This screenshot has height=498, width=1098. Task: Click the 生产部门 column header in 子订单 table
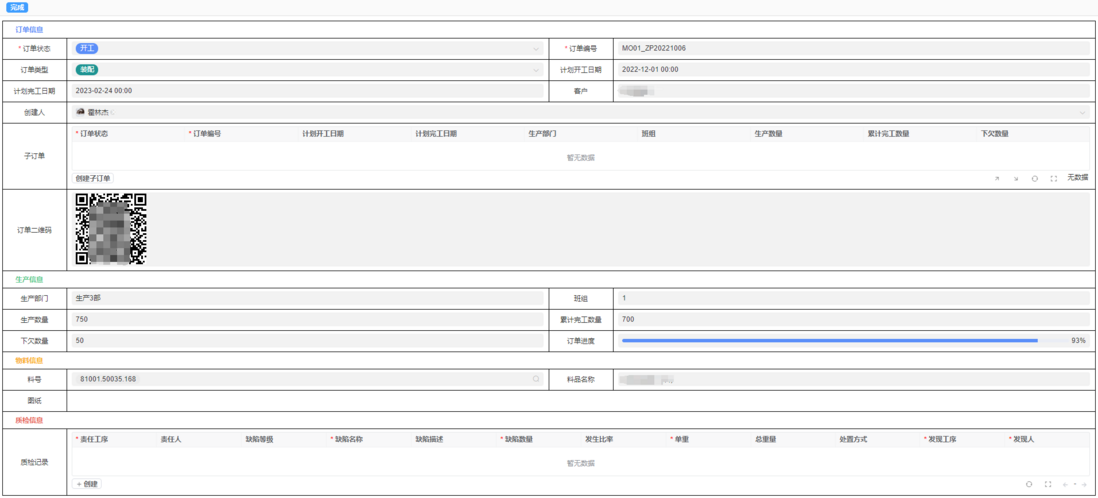tap(542, 134)
